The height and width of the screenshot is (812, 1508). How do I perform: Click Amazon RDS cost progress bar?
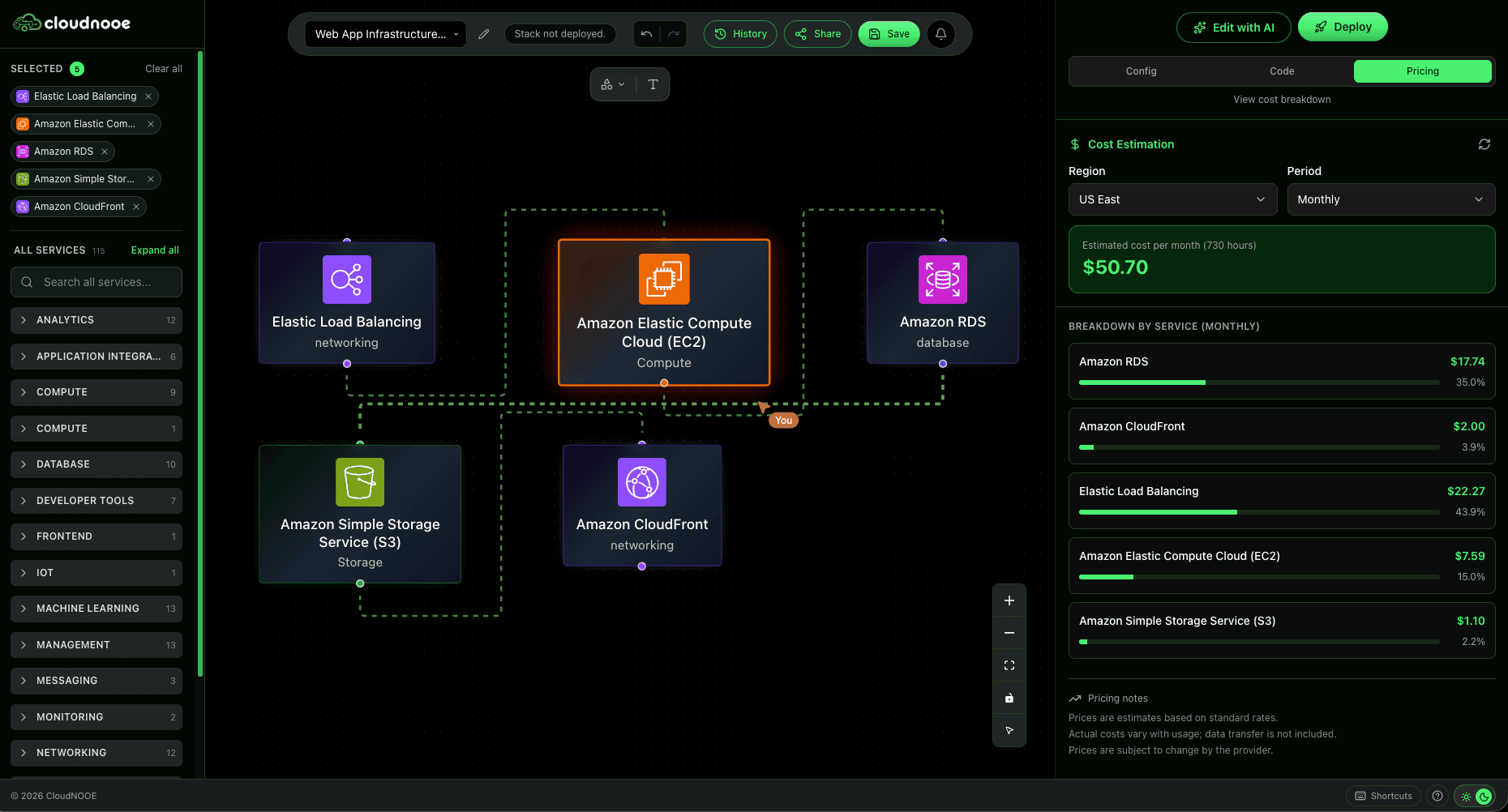1259,382
